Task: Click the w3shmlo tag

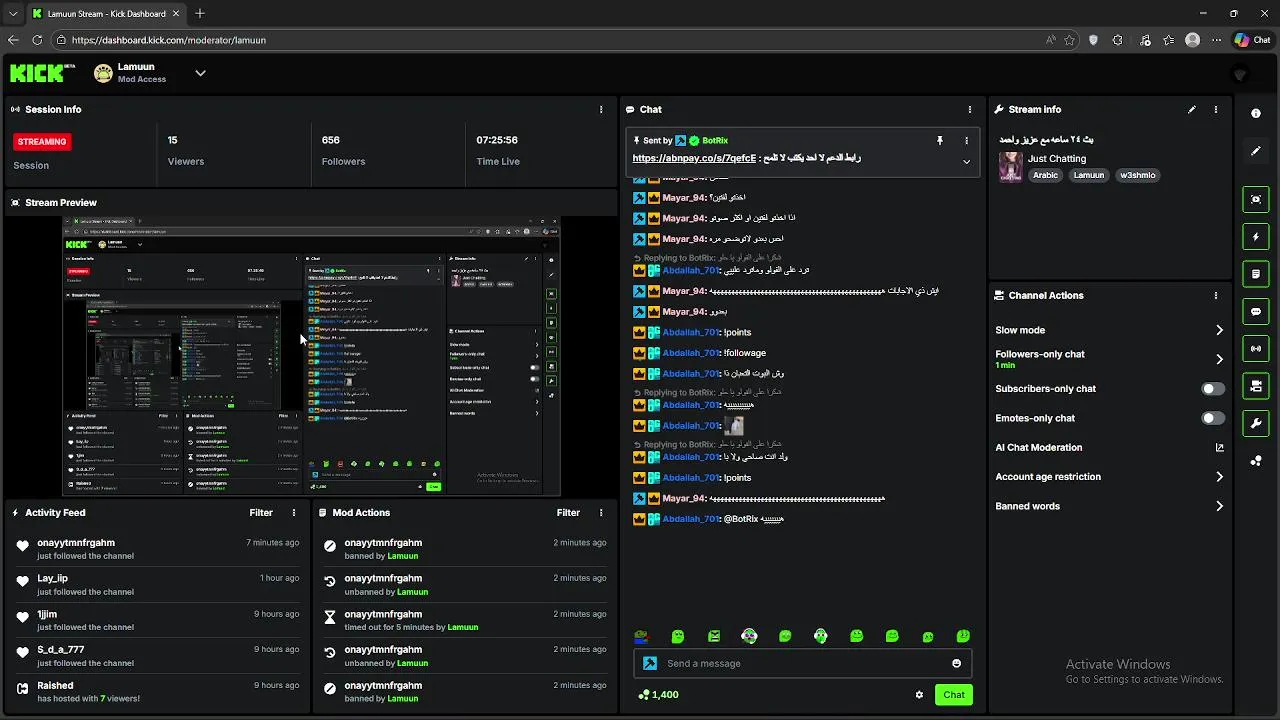Action: (x=1138, y=175)
